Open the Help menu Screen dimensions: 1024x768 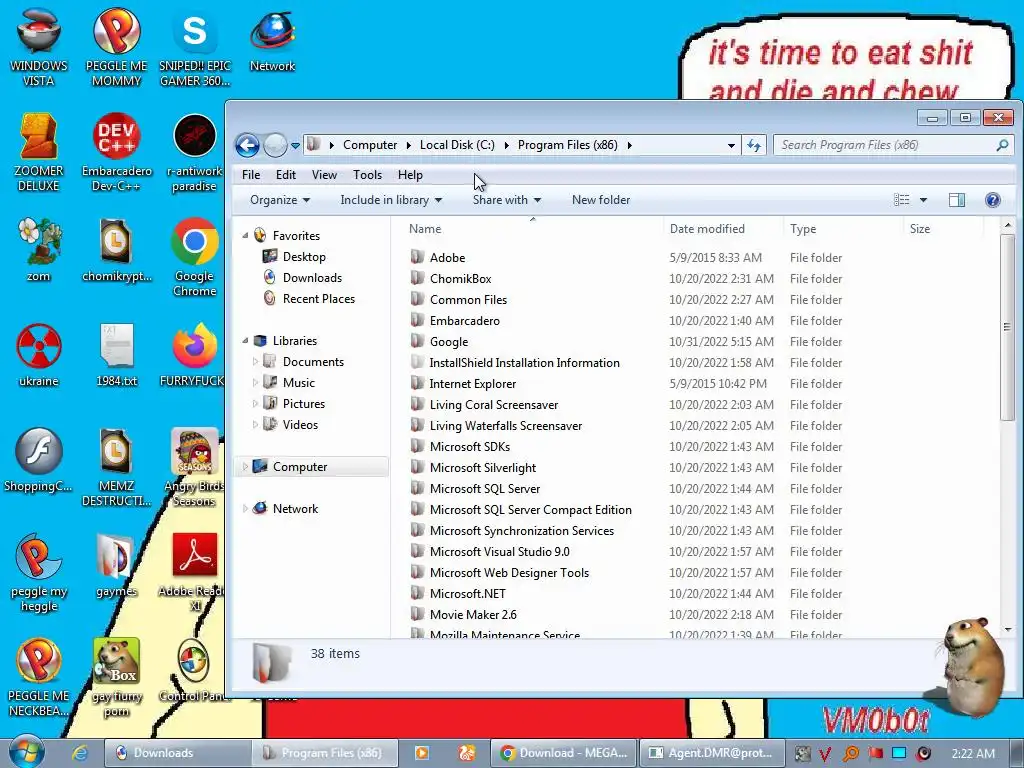click(x=410, y=175)
